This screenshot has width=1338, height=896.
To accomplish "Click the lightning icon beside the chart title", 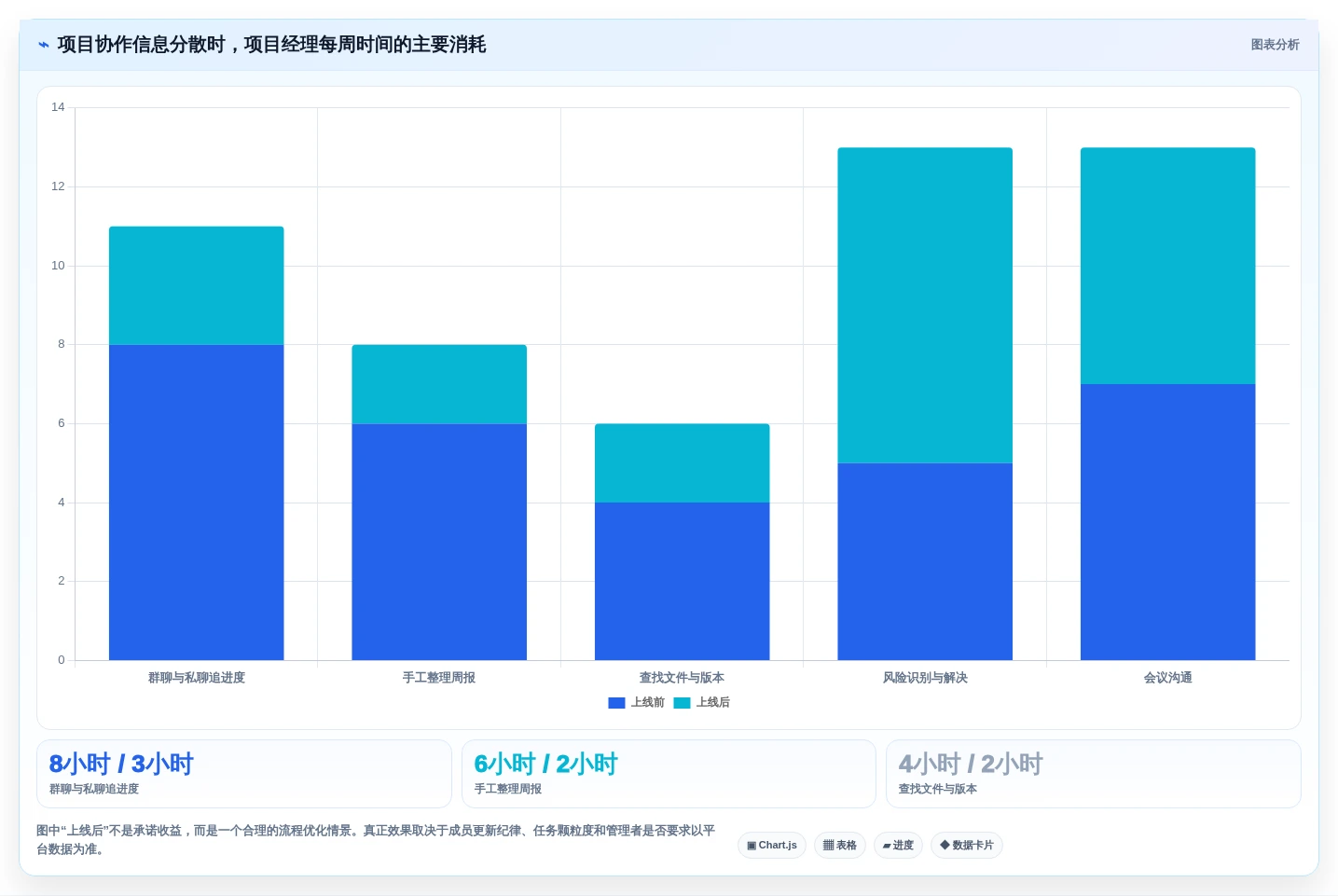I will [x=43, y=45].
